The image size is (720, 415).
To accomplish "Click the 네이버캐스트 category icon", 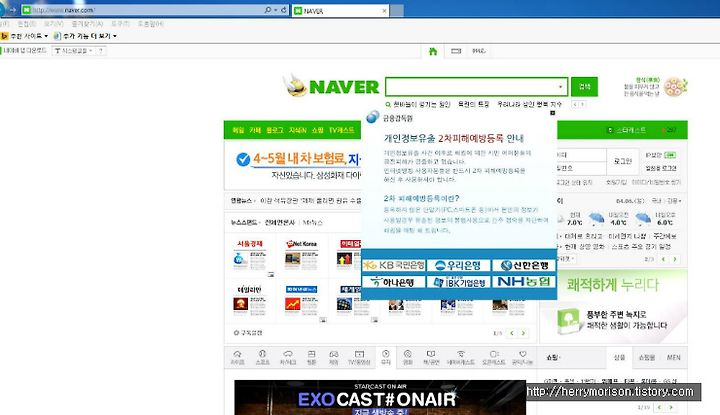I will [461, 357].
